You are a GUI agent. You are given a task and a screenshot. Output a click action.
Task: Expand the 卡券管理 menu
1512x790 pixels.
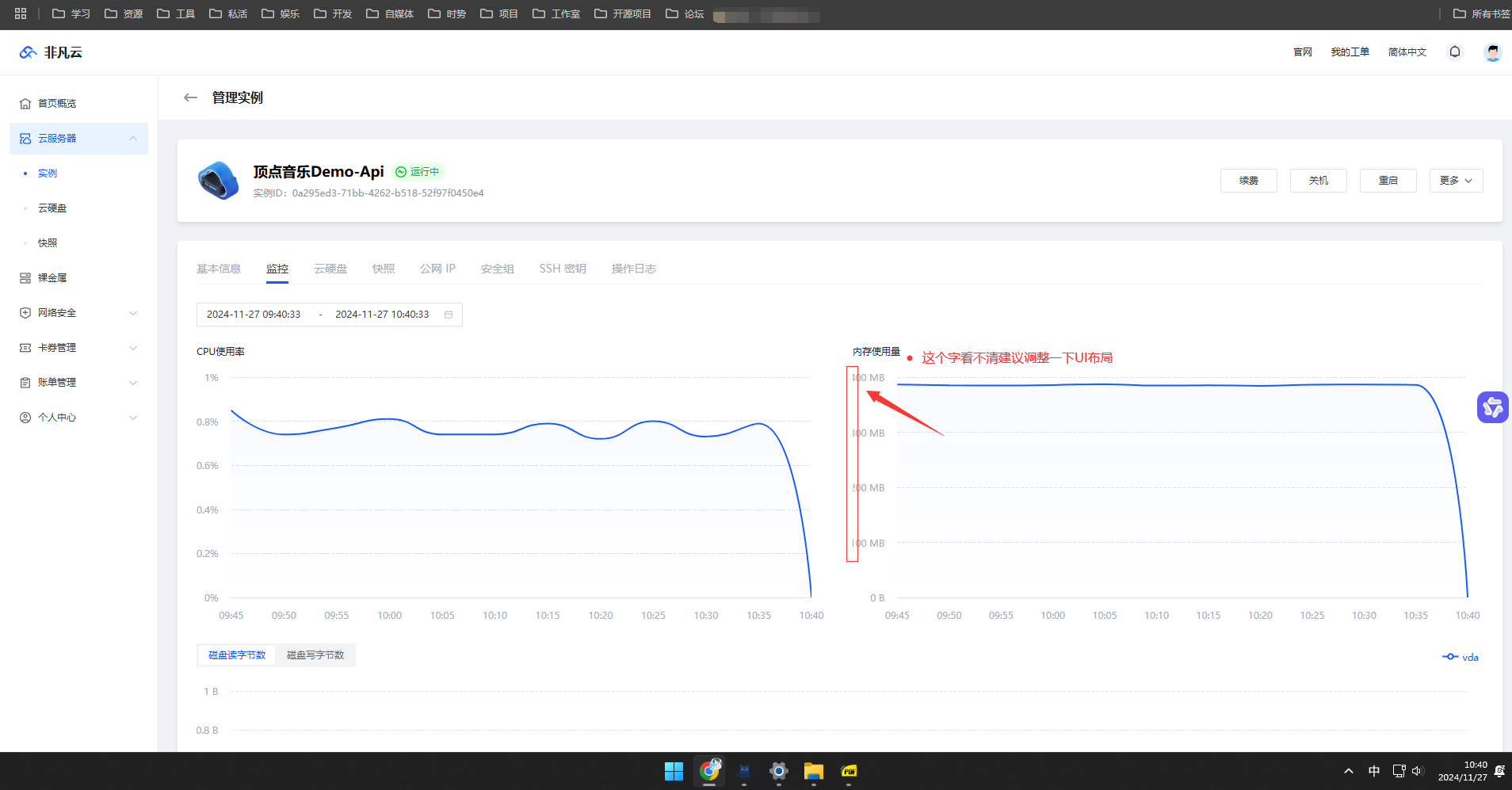pyautogui.click(x=133, y=348)
